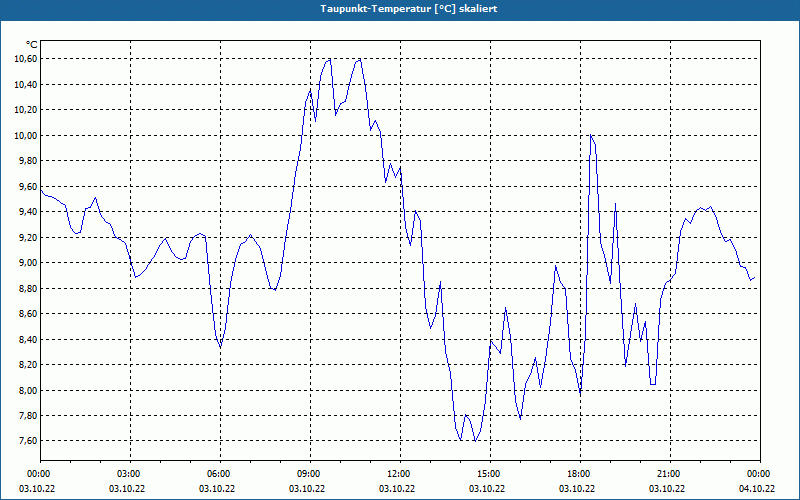Screen dimensions: 800x500
Task: Select the y-axis value '8,00'
Action: 28,390
